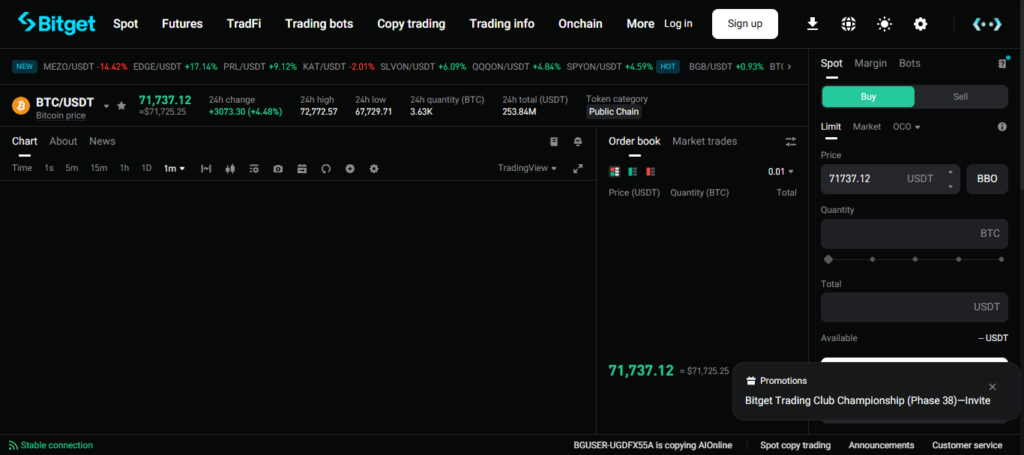Click the quantity percentage slider handle
Image resolution: width=1024 pixels, height=455 pixels.
pos(828,259)
